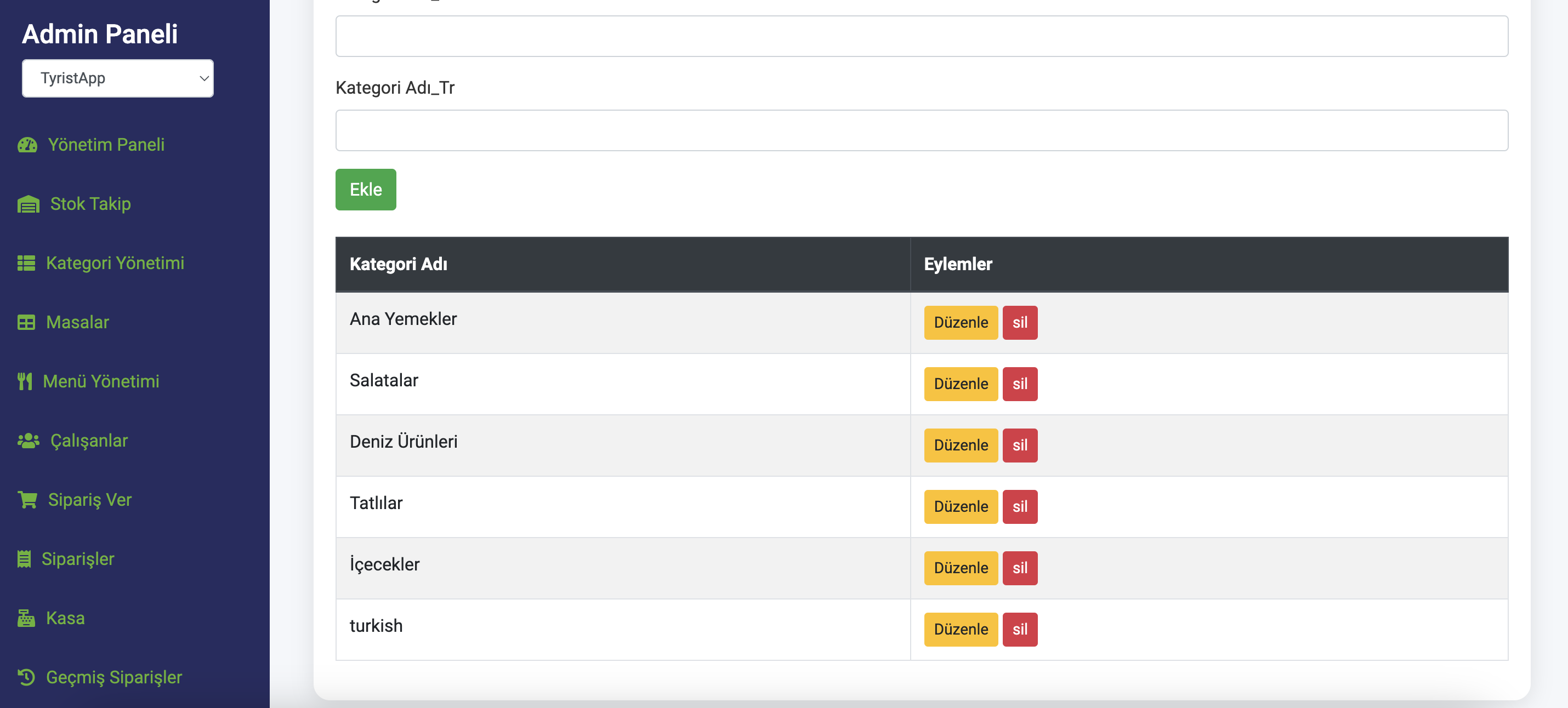Click the receipt icon next to Siparişler

tap(24, 559)
